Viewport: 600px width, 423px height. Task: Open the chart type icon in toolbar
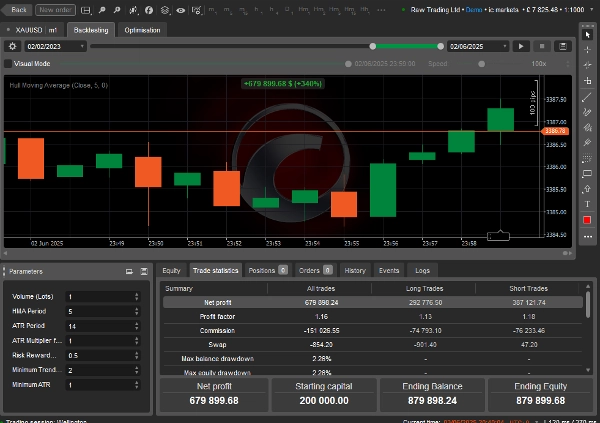click(196, 10)
